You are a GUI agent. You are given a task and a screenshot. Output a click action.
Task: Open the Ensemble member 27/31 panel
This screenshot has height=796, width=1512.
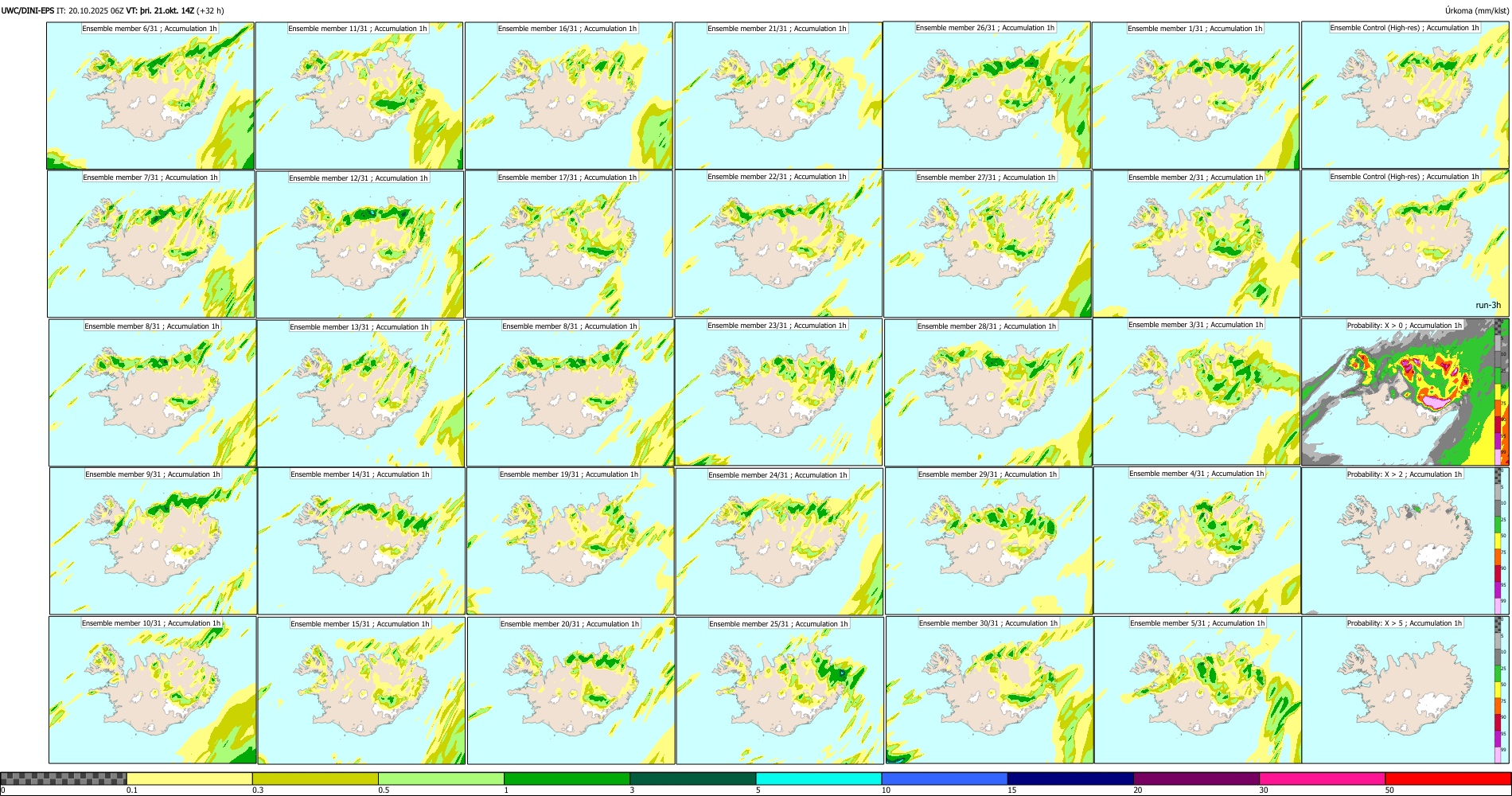pos(987,244)
